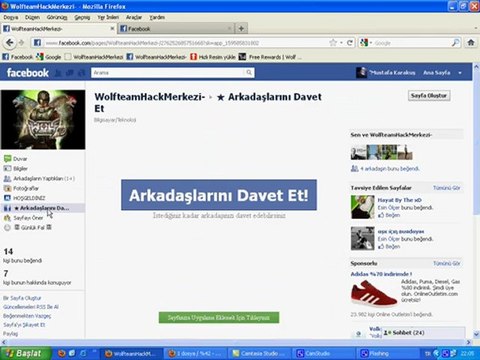Click the red Adidas shoe ad image
The height and width of the screenshot is (360, 480).
[374, 293]
